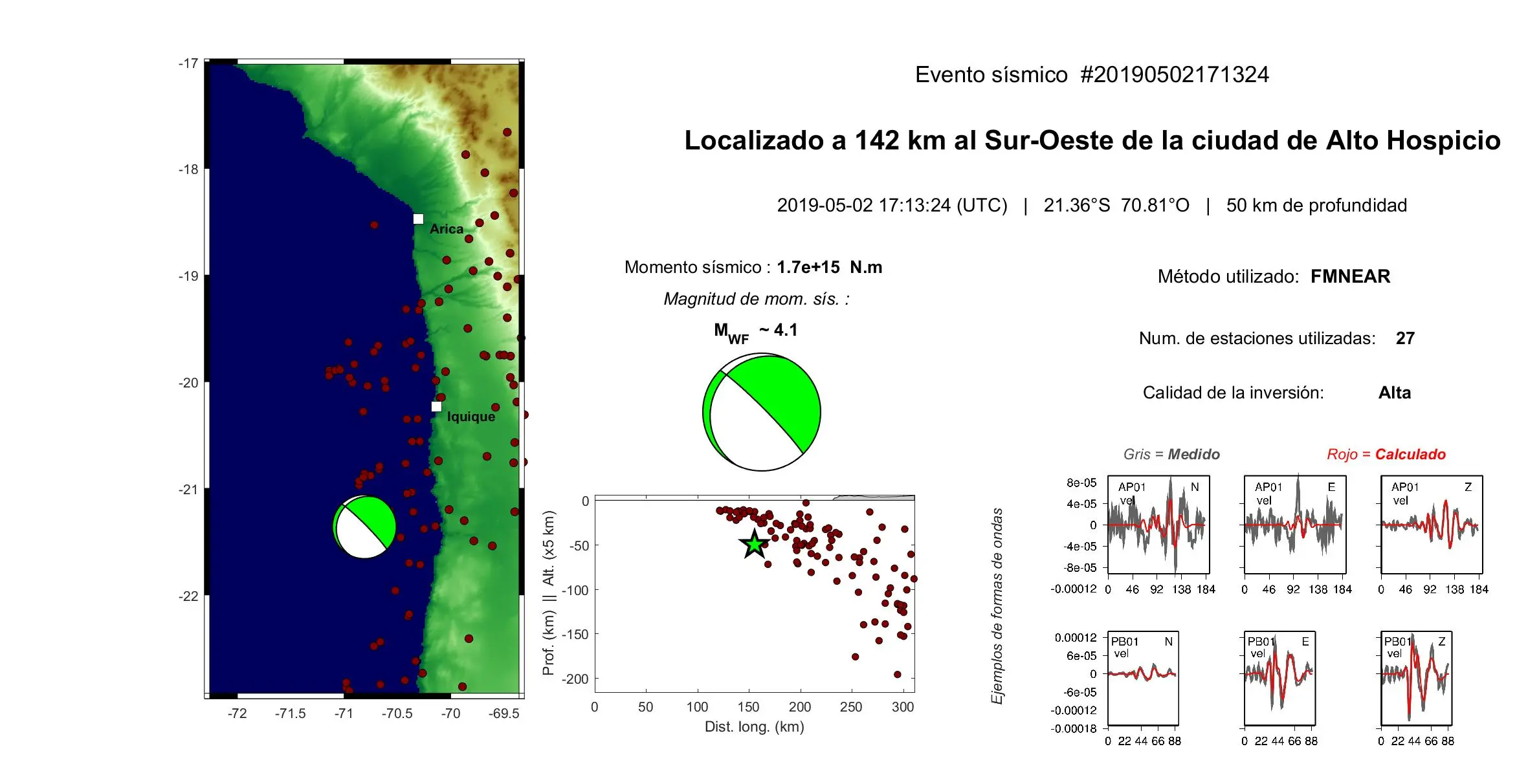Select the PB01 Z velocity waveform plot
Screen dimensions: 1539x784
[x=1416, y=678]
